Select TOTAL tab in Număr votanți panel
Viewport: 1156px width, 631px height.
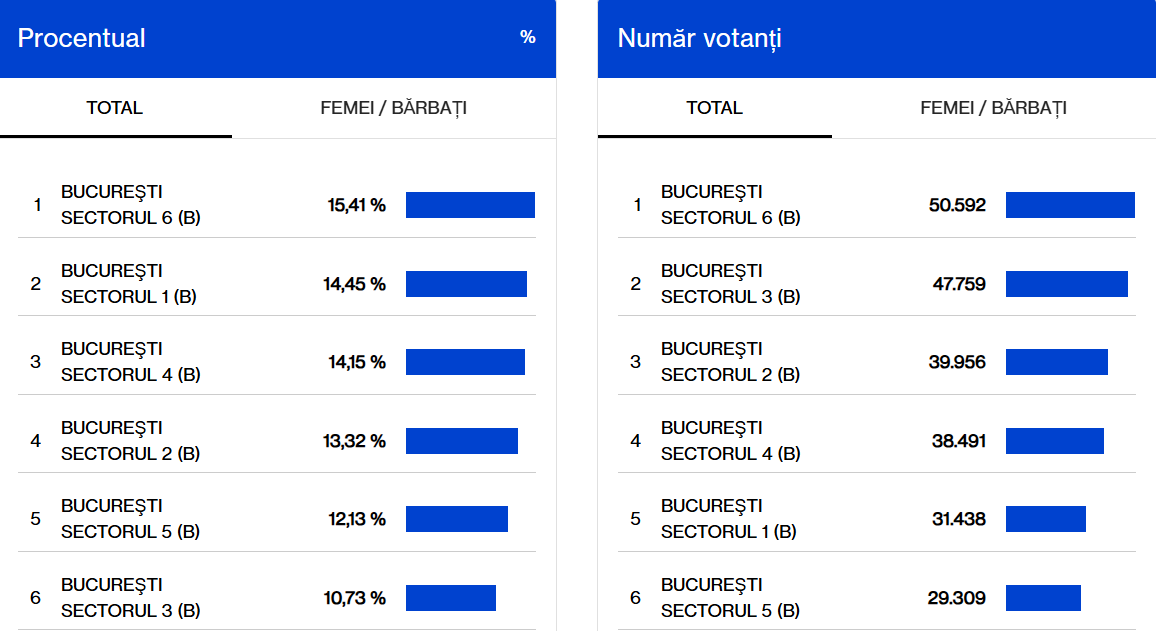[x=714, y=108]
